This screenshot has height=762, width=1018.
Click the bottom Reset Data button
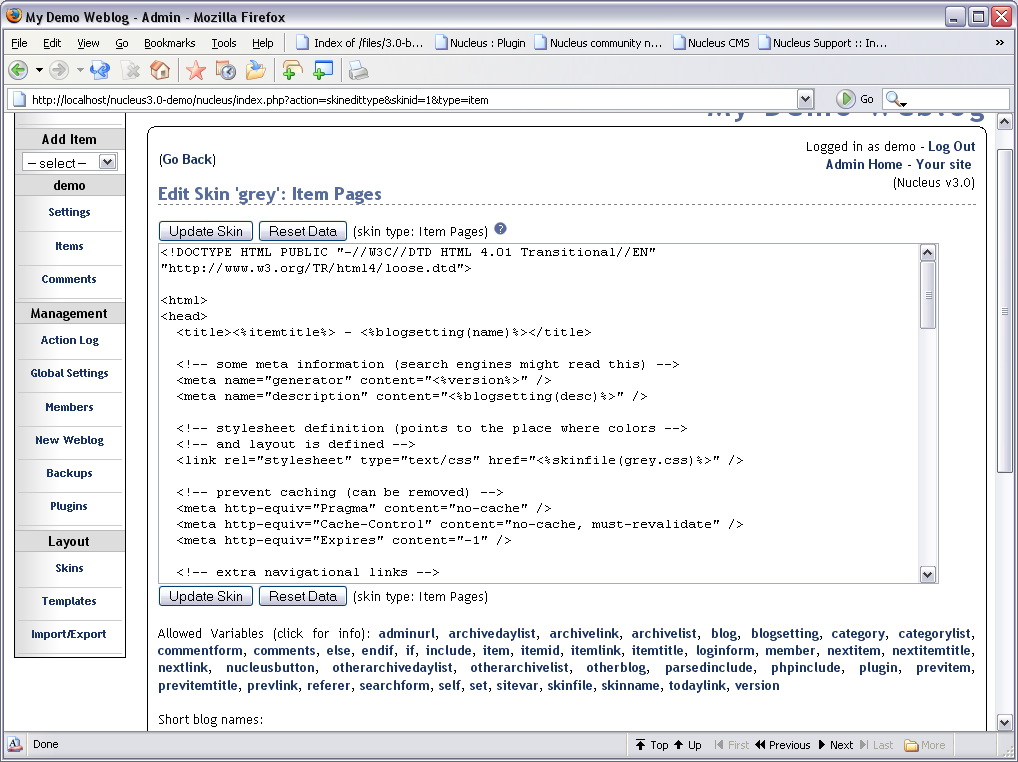click(303, 596)
